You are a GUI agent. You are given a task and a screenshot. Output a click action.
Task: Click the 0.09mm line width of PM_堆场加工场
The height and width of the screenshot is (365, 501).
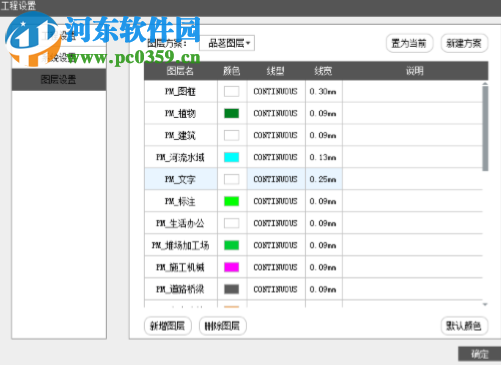pos(323,245)
